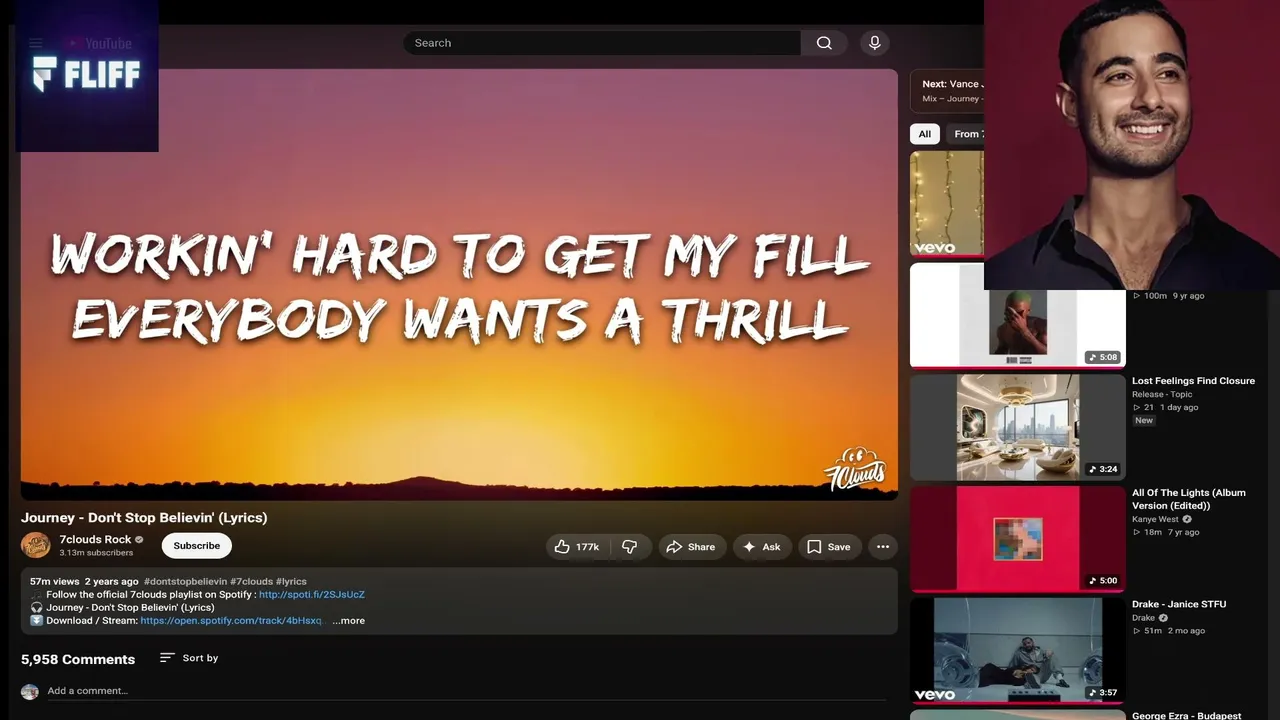Activate voice search microphone
This screenshot has width=1280, height=720.
(875, 43)
